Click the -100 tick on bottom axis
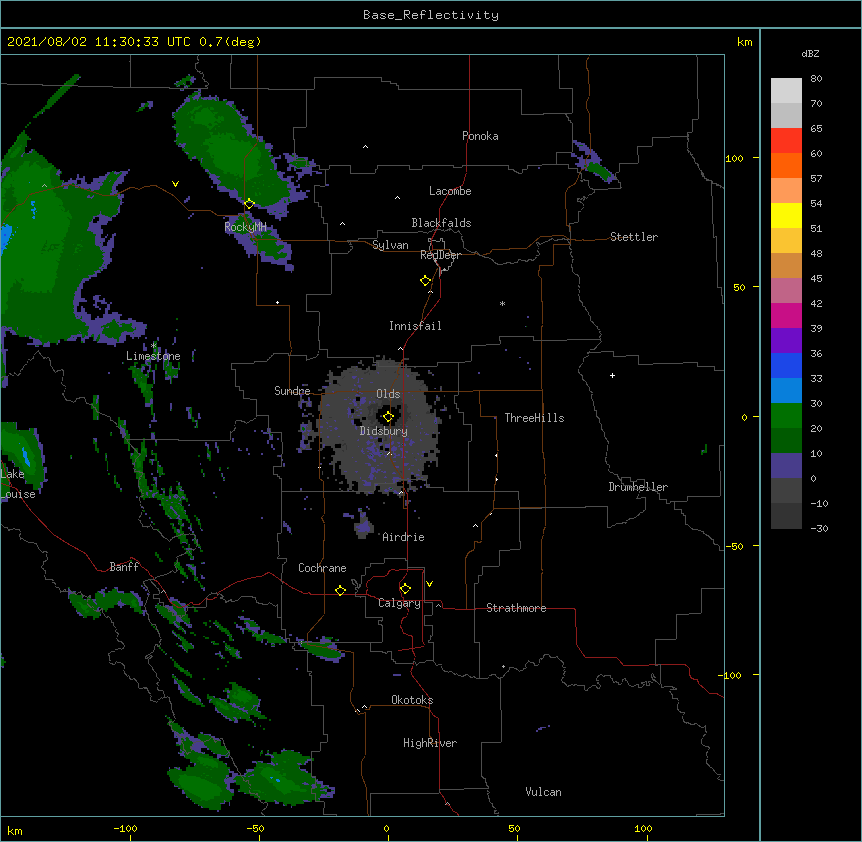Viewport: 862px width, 842px height. point(125,828)
